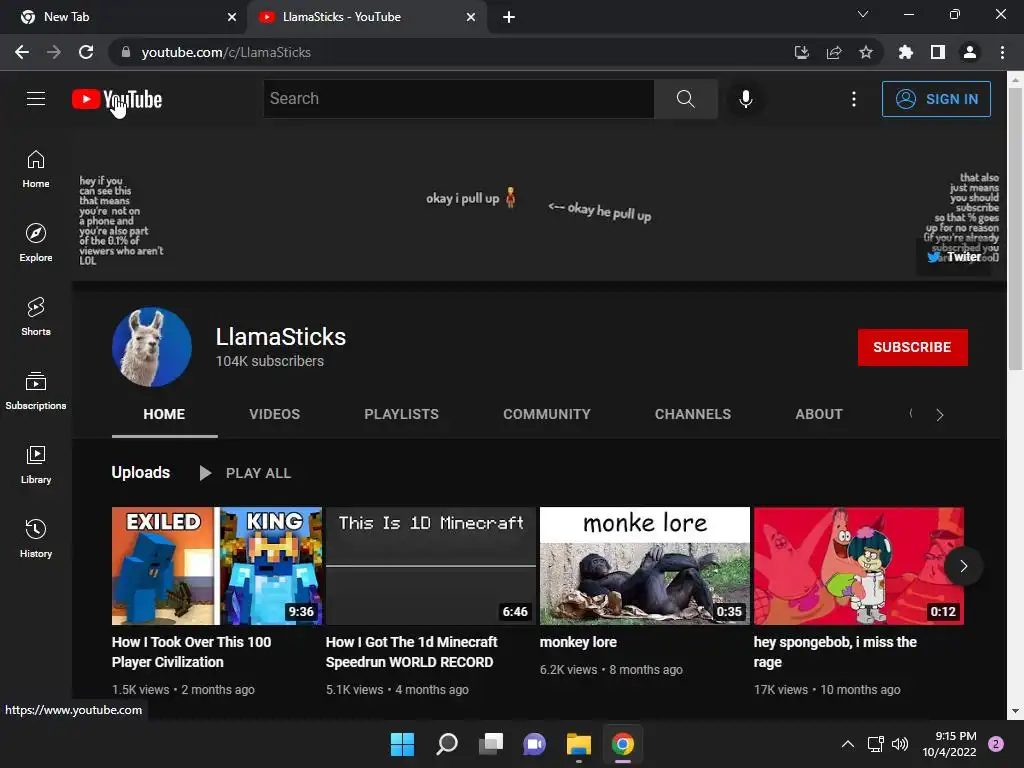
Task: Go to Home in the sidebar
Action: [x=36, y=168]
